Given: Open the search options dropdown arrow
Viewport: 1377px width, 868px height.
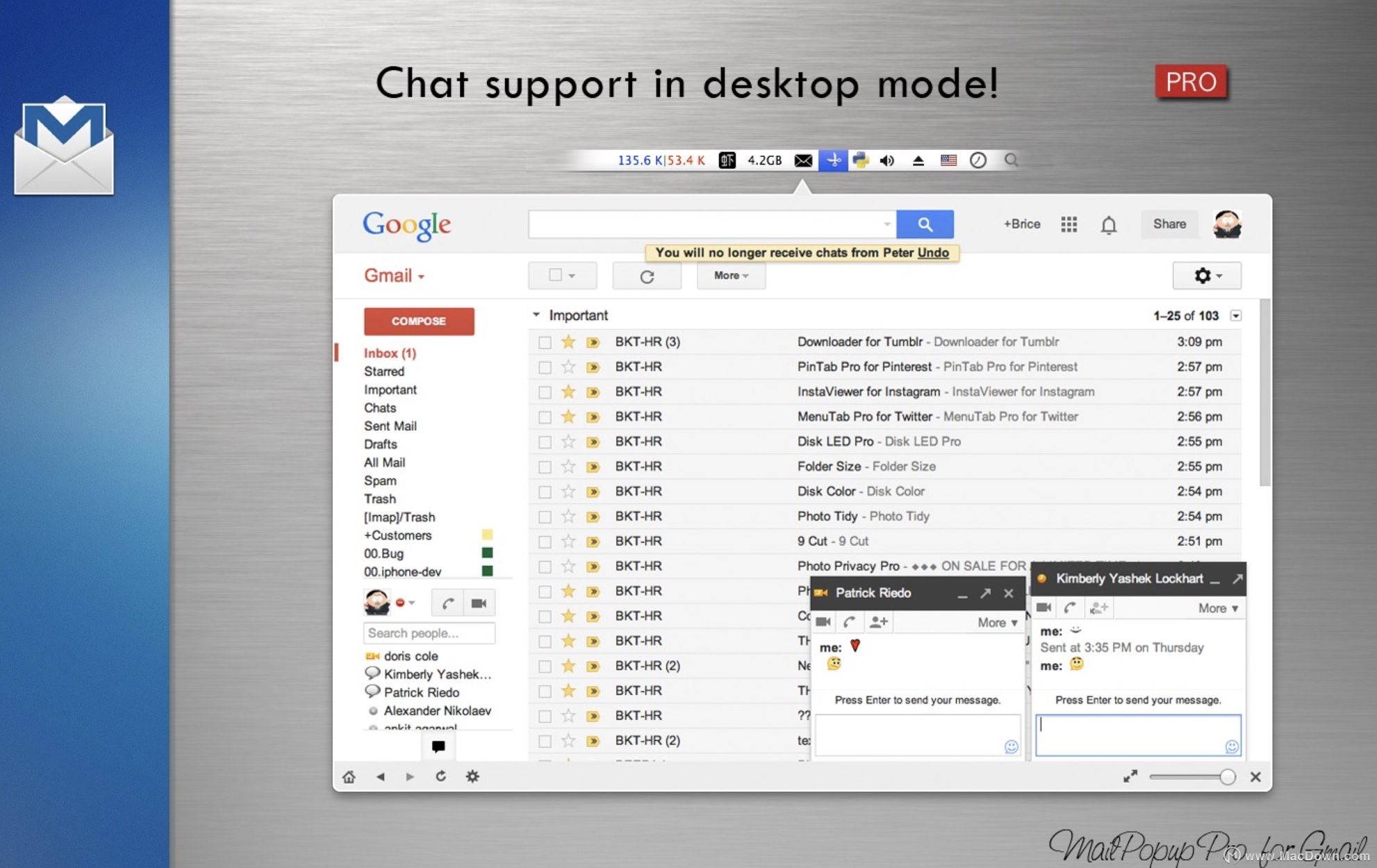Looking at the screenshot, I should point(887,224).
